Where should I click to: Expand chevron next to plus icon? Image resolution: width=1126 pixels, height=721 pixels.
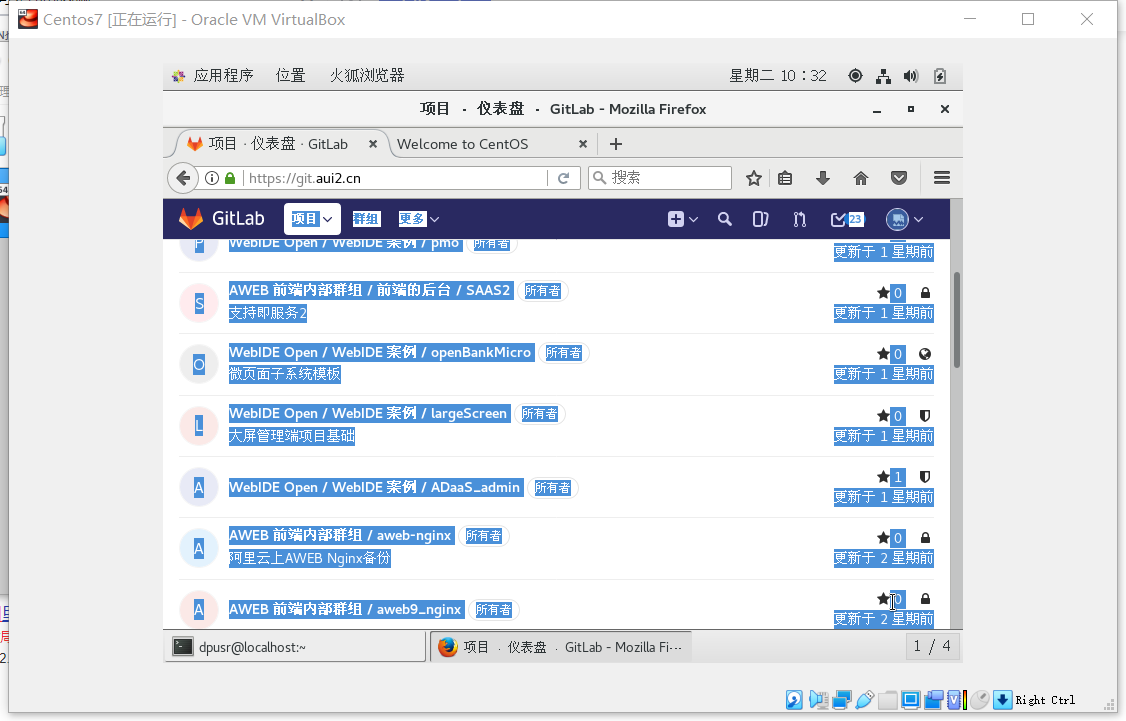[x=694, y=220]
